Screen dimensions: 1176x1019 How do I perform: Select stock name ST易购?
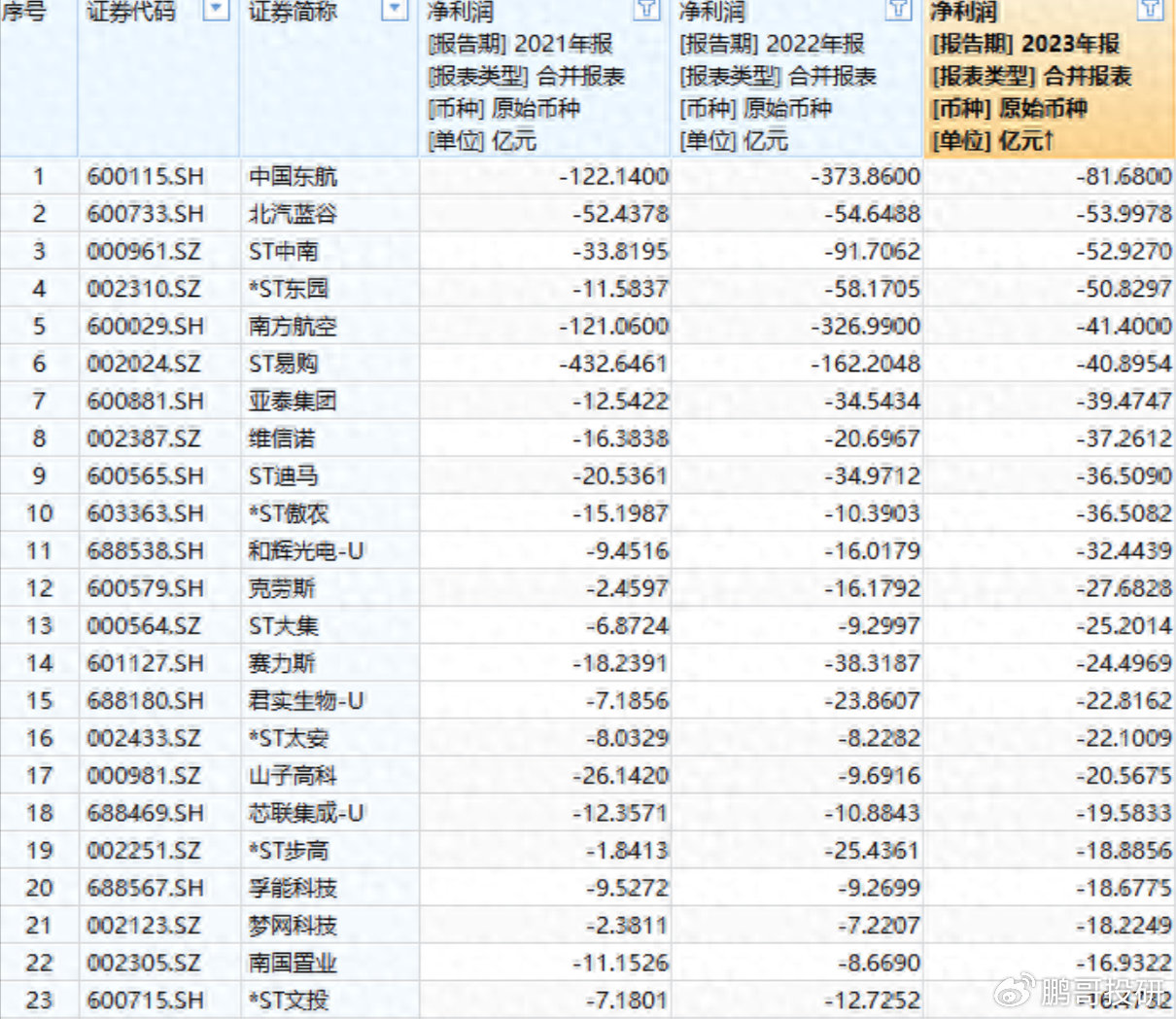[283, 364]
